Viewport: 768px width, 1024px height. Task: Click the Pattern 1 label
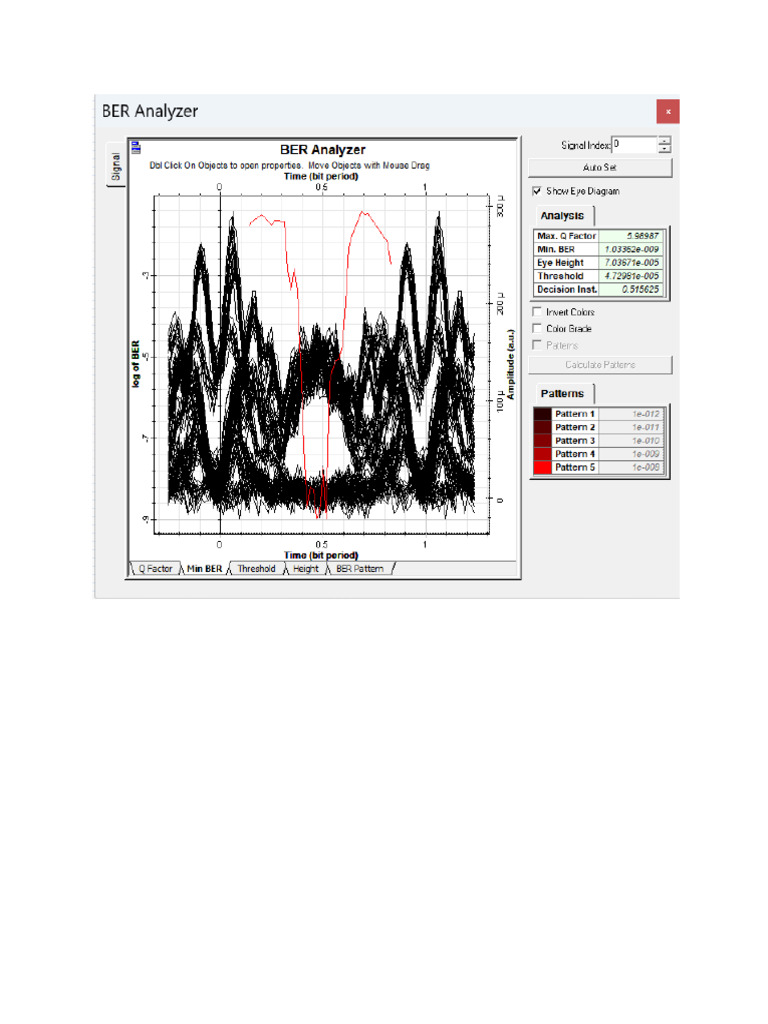click(x=575, y=414)
